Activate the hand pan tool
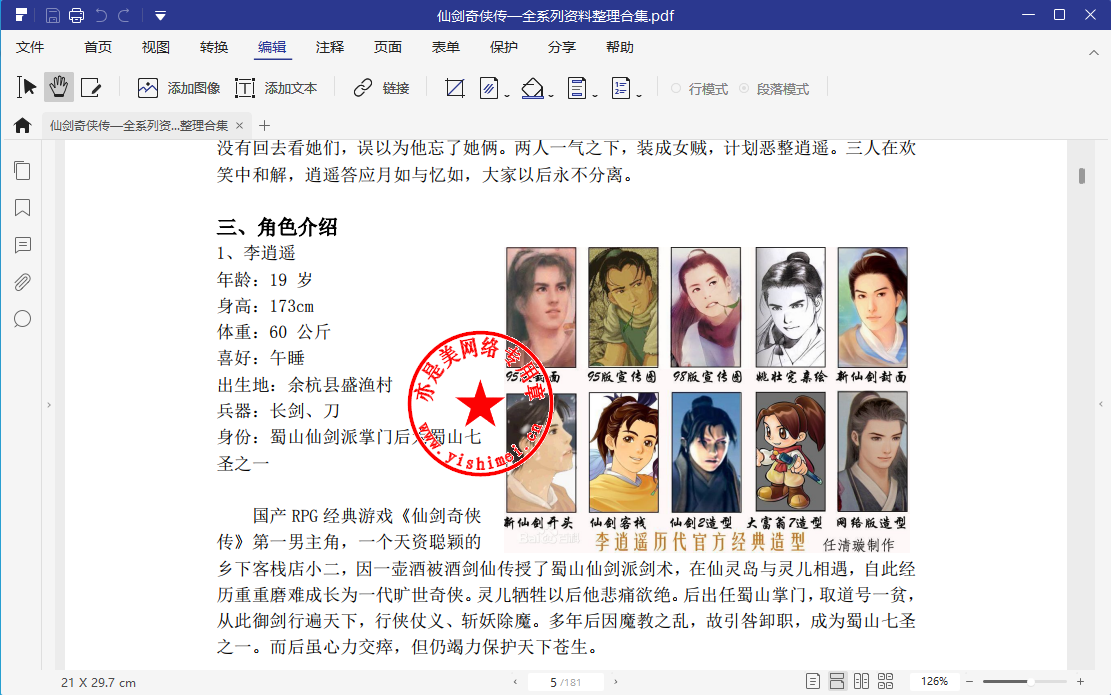Viewport: 1111px width, 695px height. (x=59, y=87)
